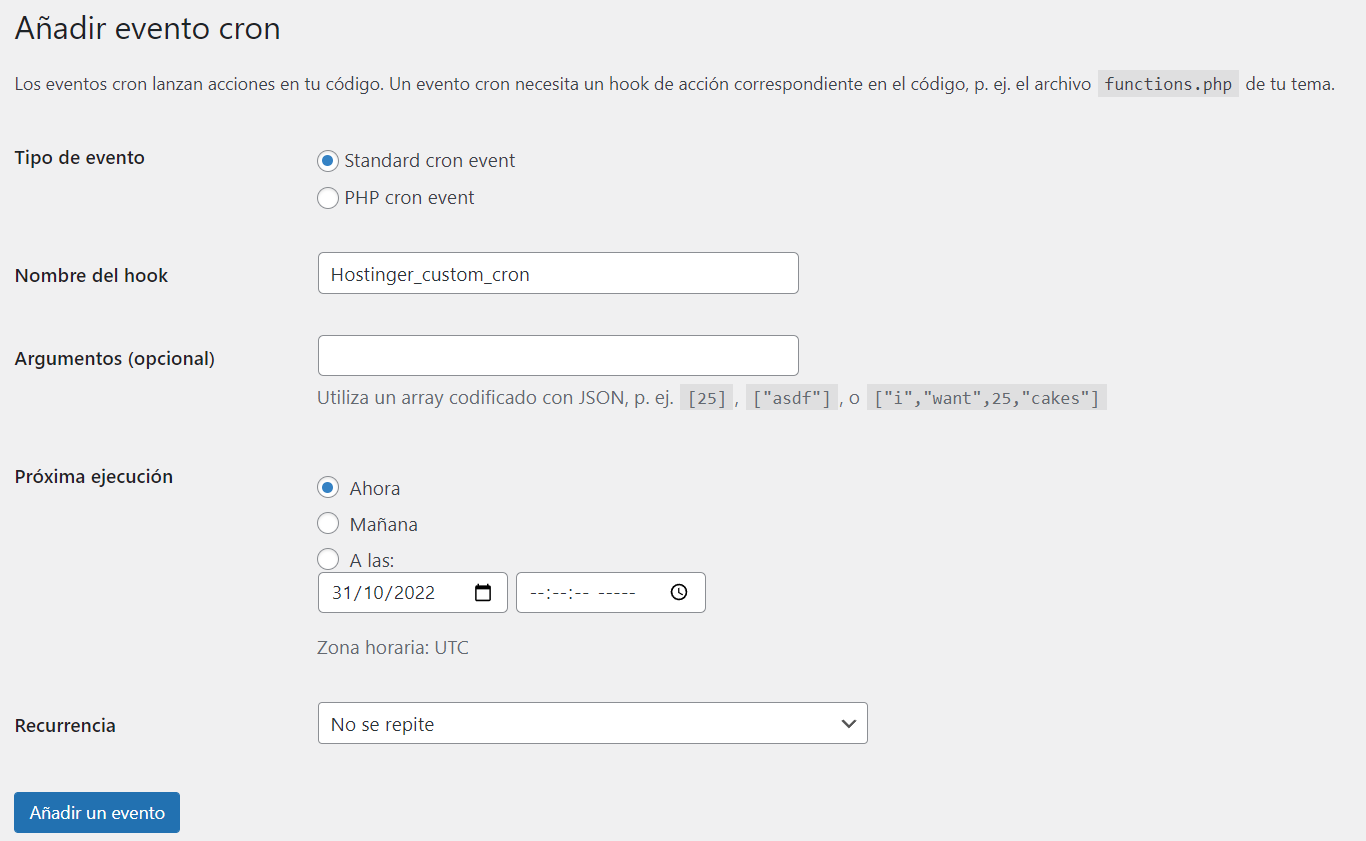Click the functions.php code snippet

click(1167, 84)
